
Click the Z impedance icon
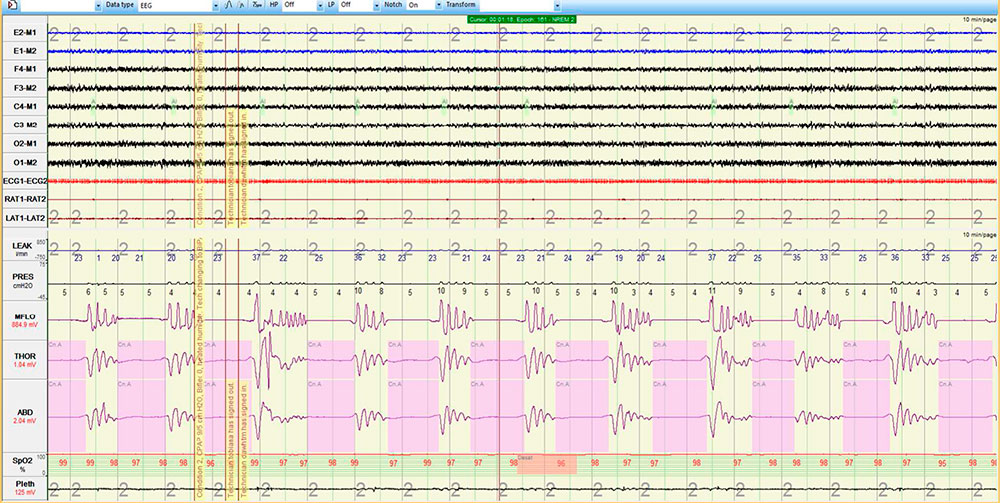[256, 4]
